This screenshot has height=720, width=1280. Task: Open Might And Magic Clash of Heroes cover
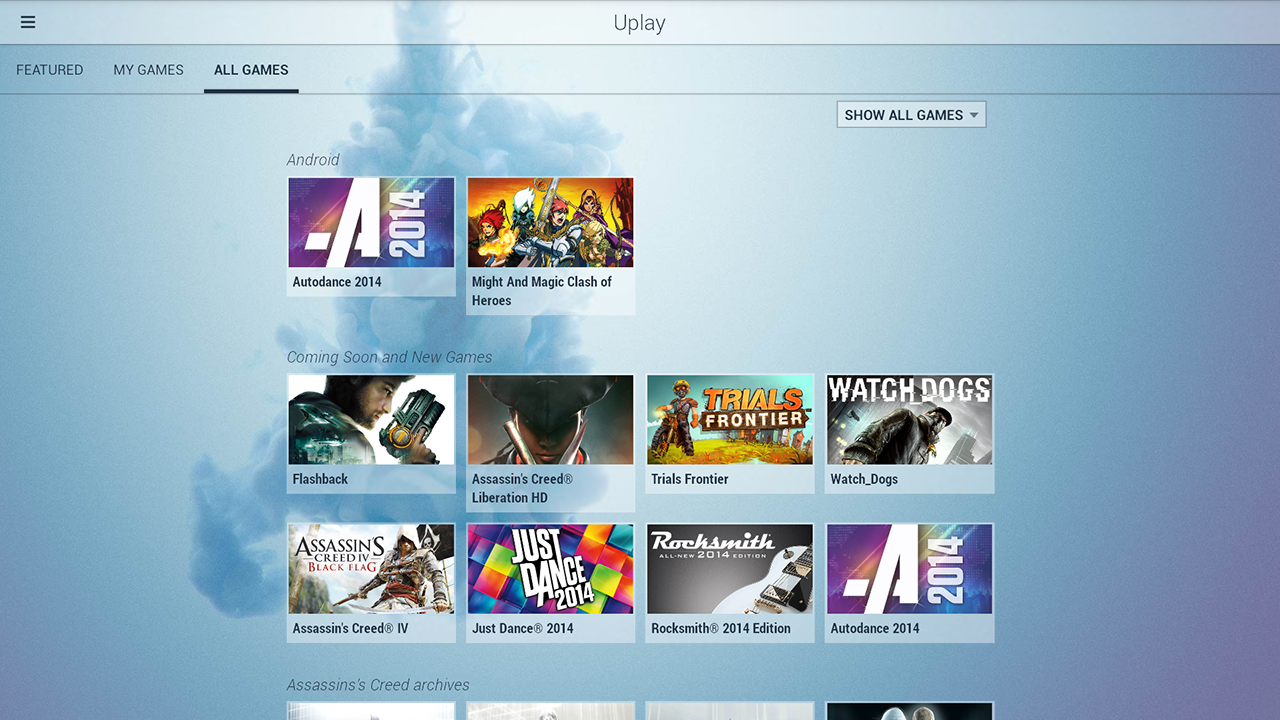click(550, 223)
